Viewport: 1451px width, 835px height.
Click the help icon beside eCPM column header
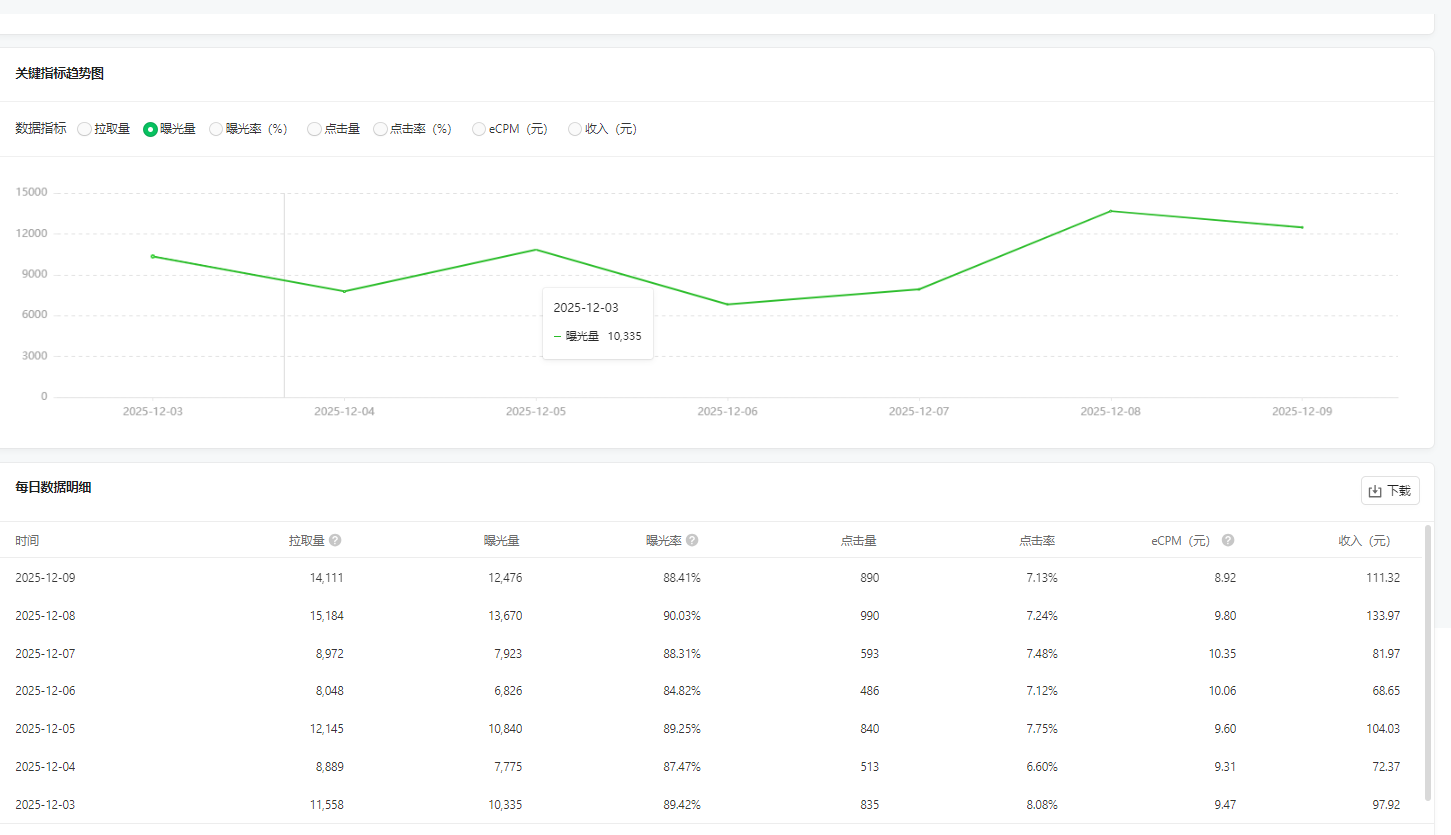coord(1228,540)
